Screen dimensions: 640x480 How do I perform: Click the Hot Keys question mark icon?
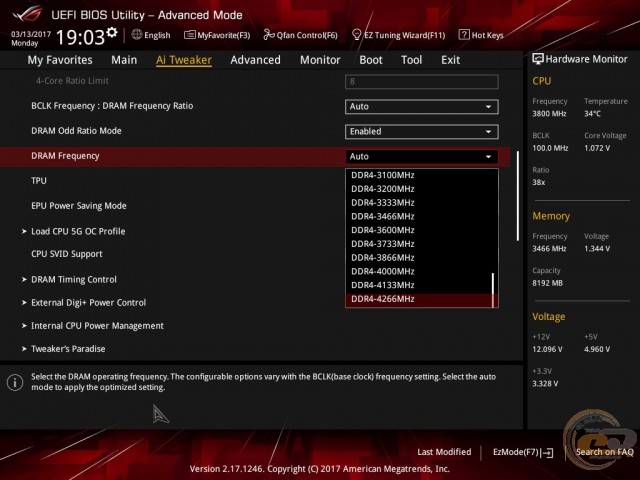[x=464, y=35]
